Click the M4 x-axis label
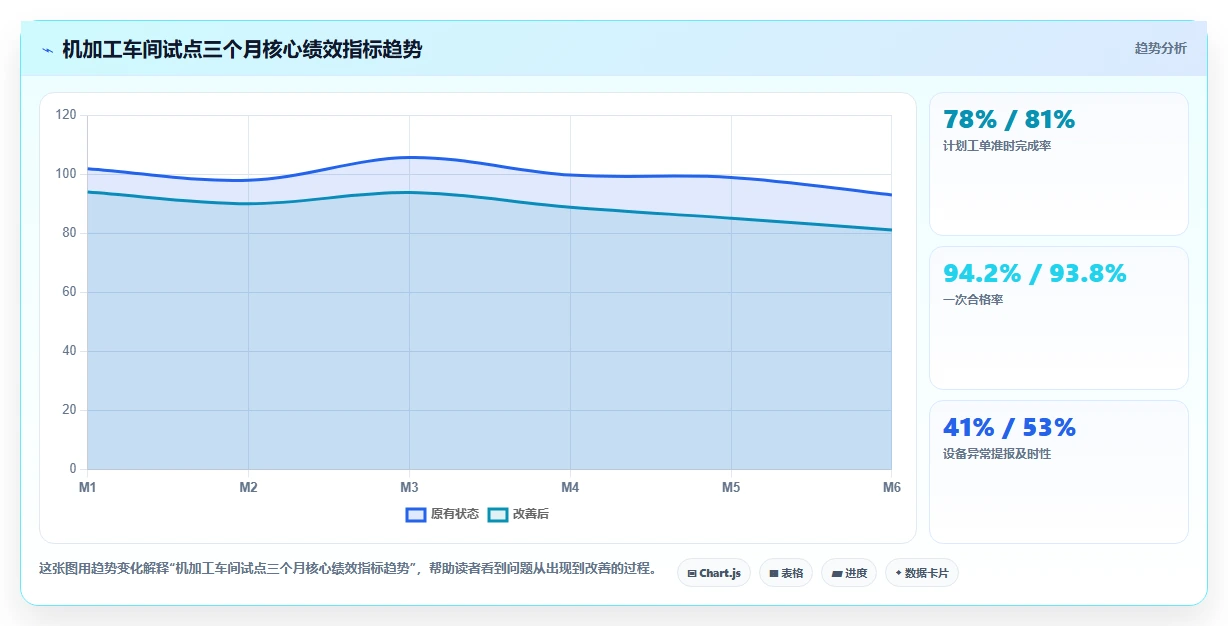 click(x=570, y=487)
